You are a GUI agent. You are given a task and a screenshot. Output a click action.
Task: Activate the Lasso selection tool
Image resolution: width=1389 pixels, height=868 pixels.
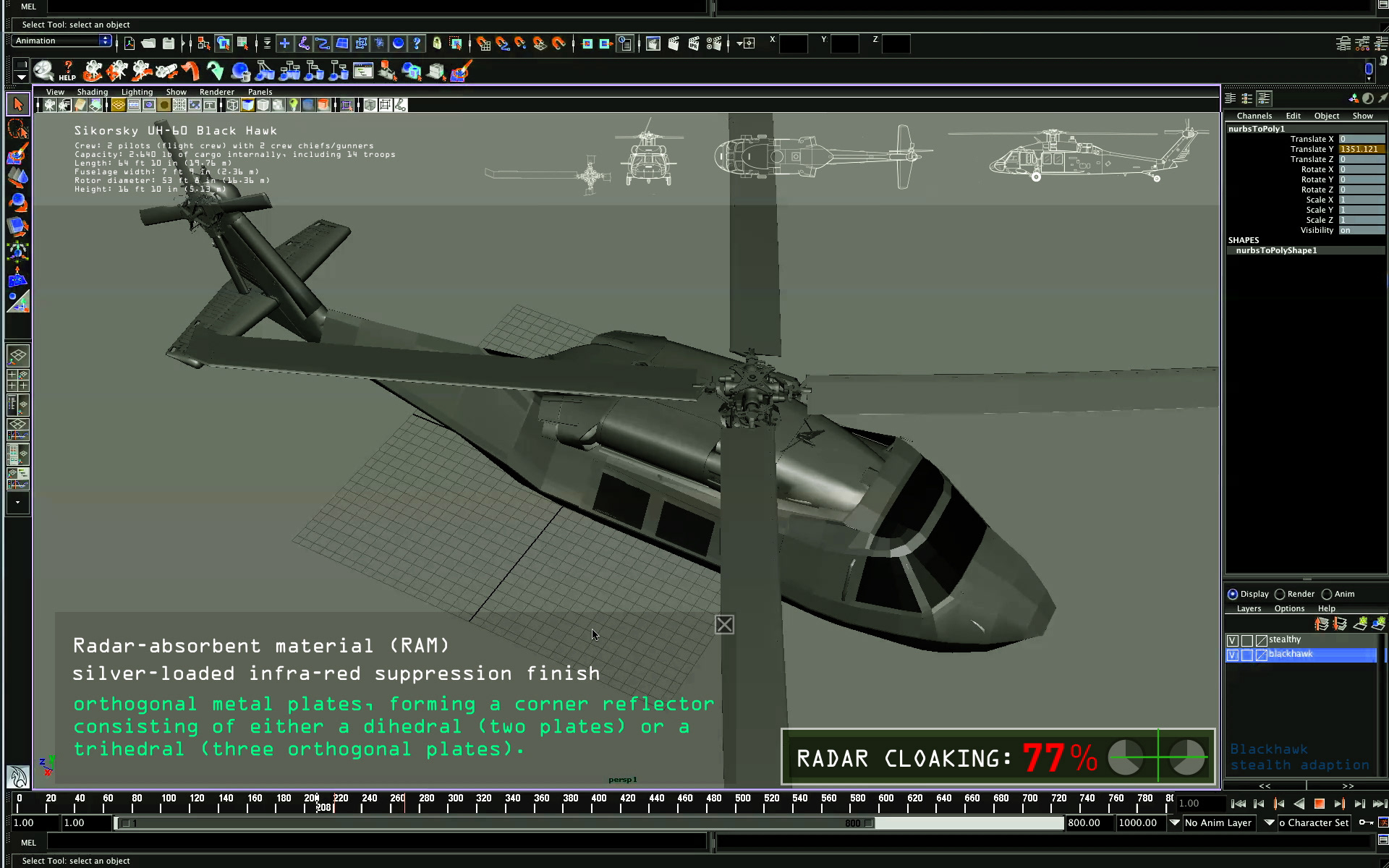pyautogui.click(x=18, y=129)
